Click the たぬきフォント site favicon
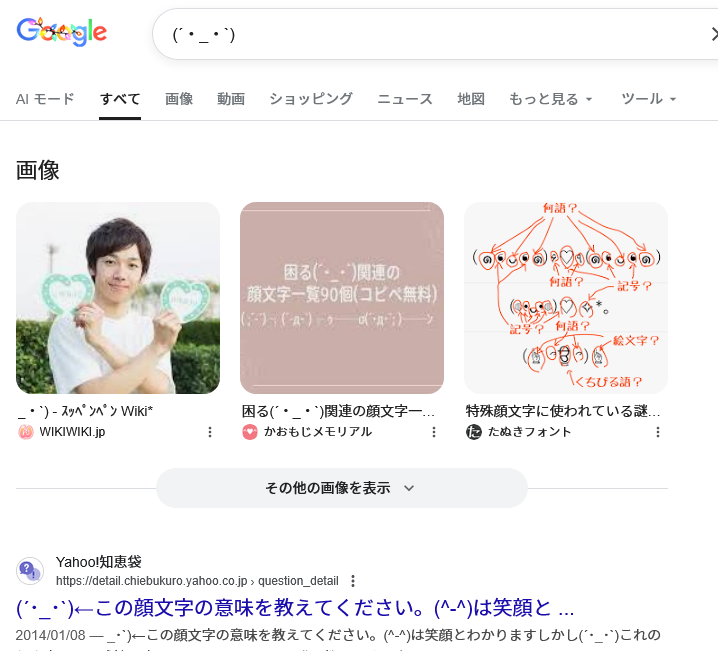718x651 pixels. tap(473, 432)
